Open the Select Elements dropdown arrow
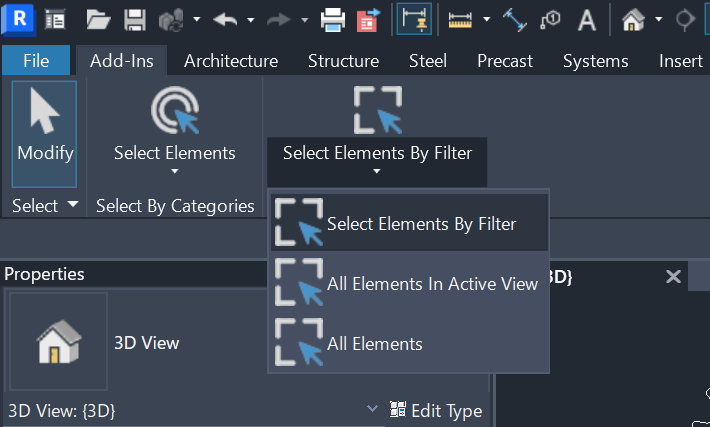This screenshot has height=427, width=710. 174,171
